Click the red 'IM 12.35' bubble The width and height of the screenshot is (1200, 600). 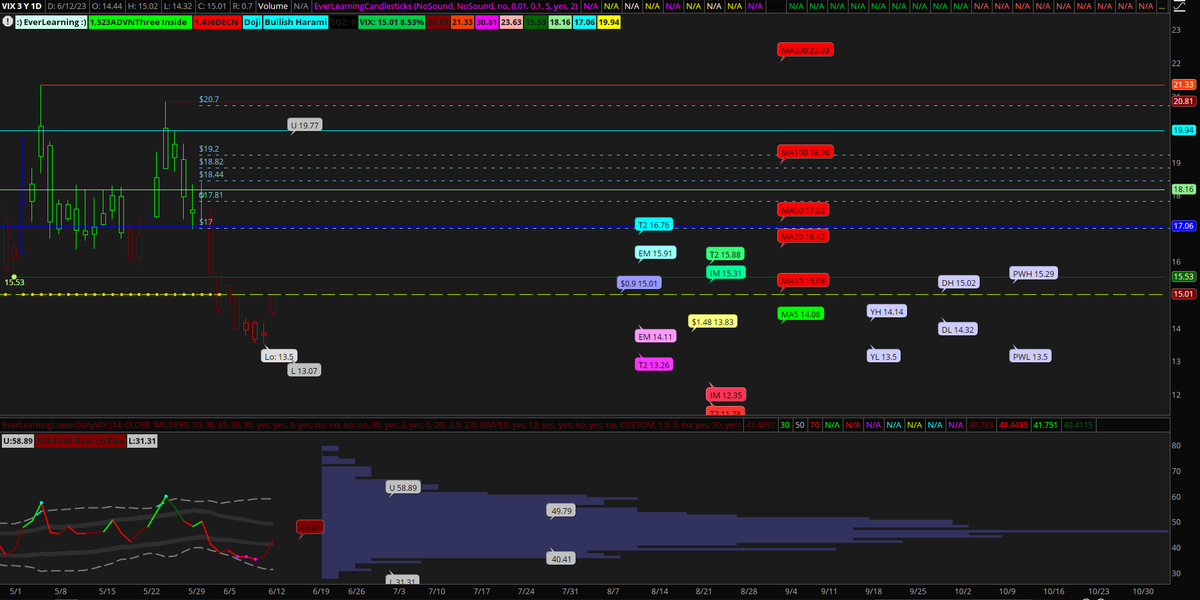pyautogui.click(x=725, y=396)
